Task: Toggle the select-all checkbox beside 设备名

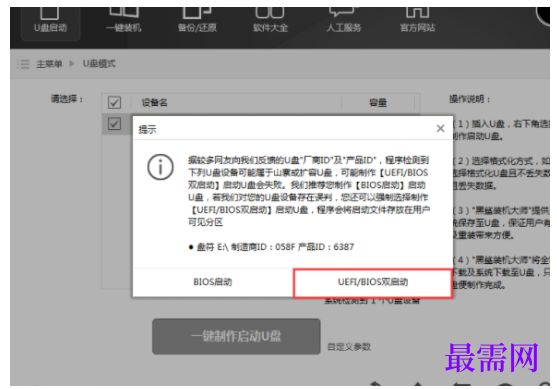Action: (x=114, y=103)
